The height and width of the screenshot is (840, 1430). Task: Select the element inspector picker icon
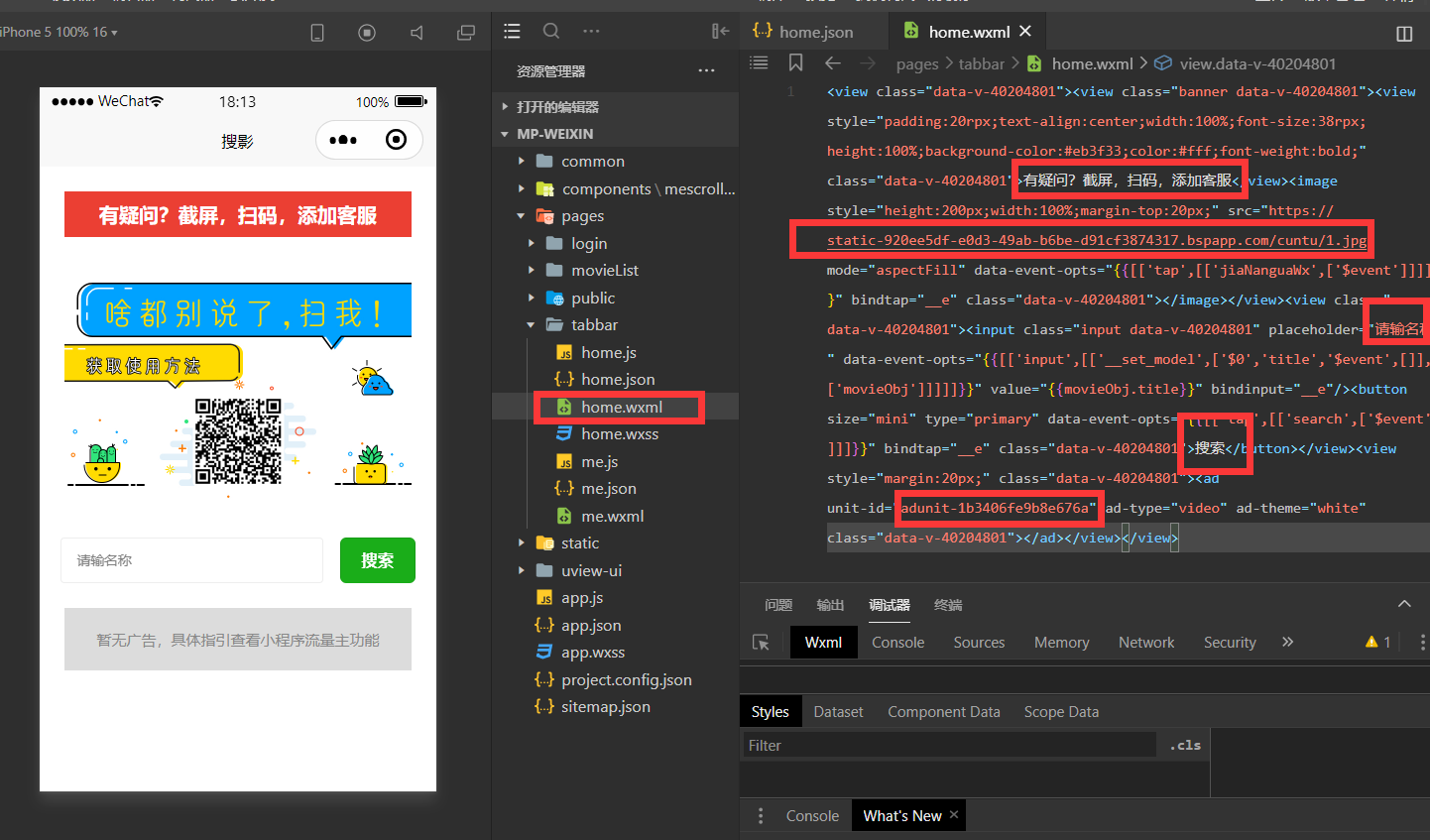coord(762,643)
